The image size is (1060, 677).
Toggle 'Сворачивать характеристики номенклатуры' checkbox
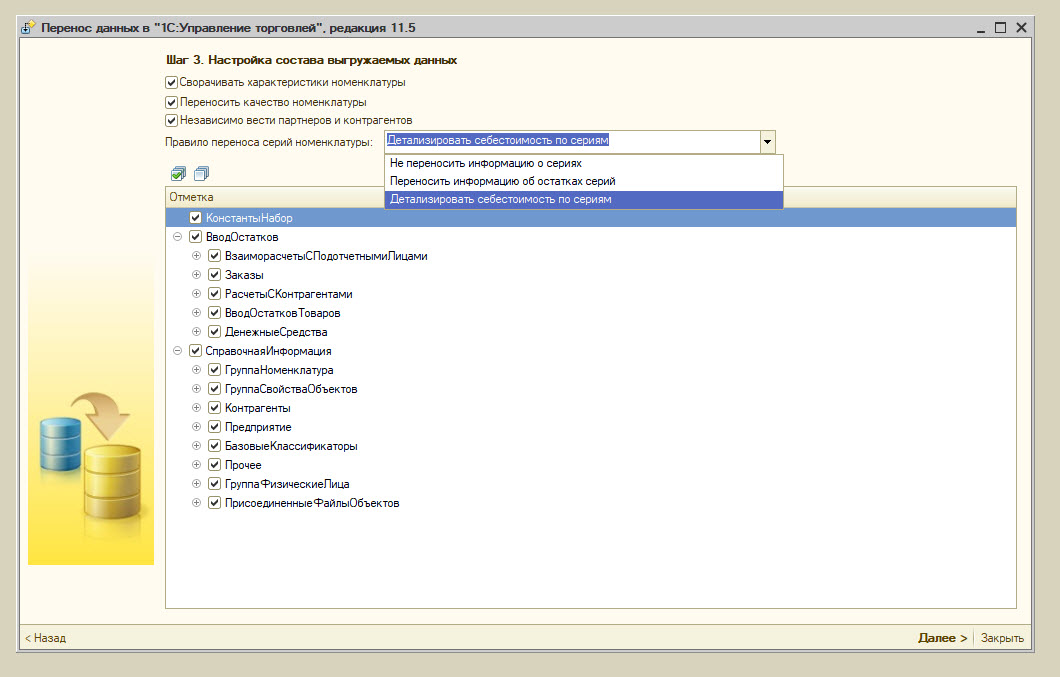tap(172, 83)
